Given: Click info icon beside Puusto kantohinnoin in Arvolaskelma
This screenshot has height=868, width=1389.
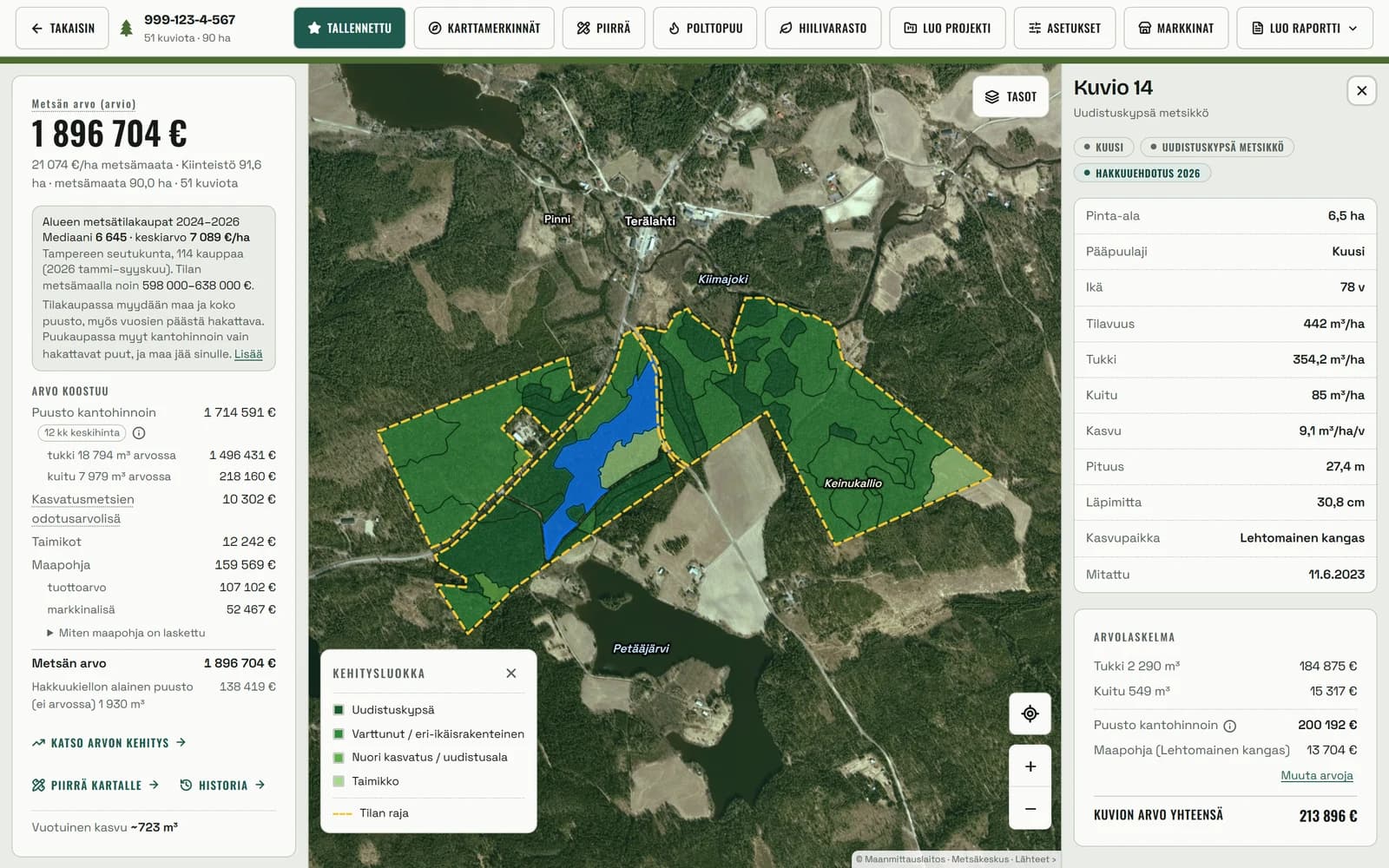Looking at the screenshot, I should [1229, 726].
